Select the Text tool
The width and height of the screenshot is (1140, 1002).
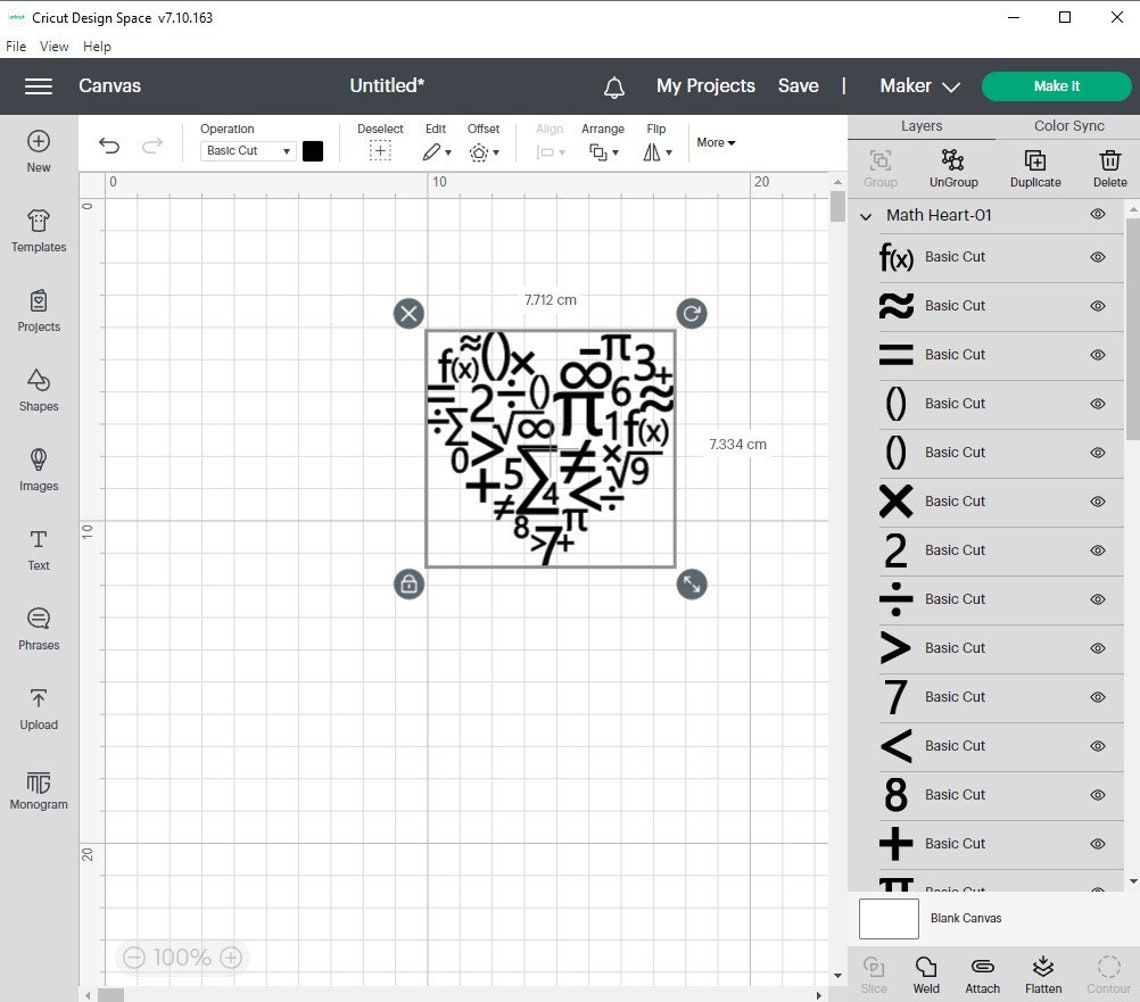click(38, 551)
